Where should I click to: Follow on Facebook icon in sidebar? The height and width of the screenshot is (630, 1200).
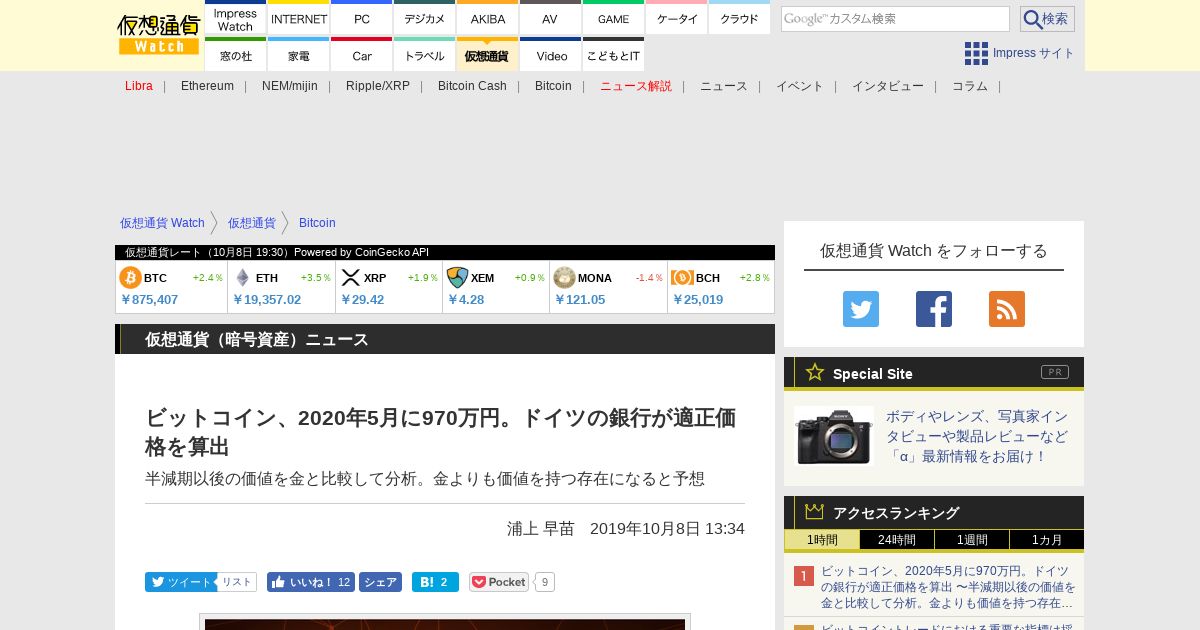934,309
